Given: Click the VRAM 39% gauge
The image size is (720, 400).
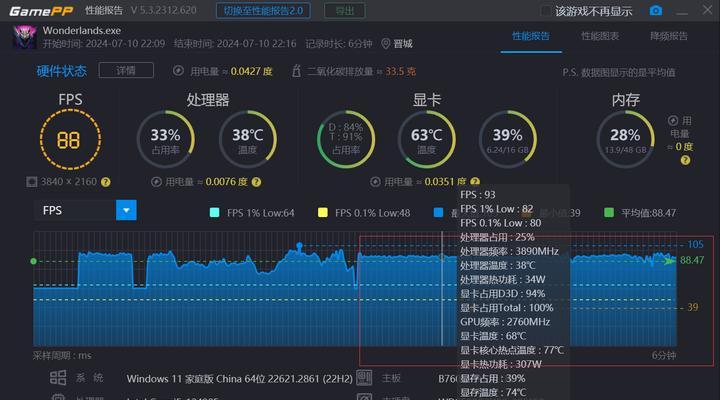Looking at the screenshot, I should point(507,139).
